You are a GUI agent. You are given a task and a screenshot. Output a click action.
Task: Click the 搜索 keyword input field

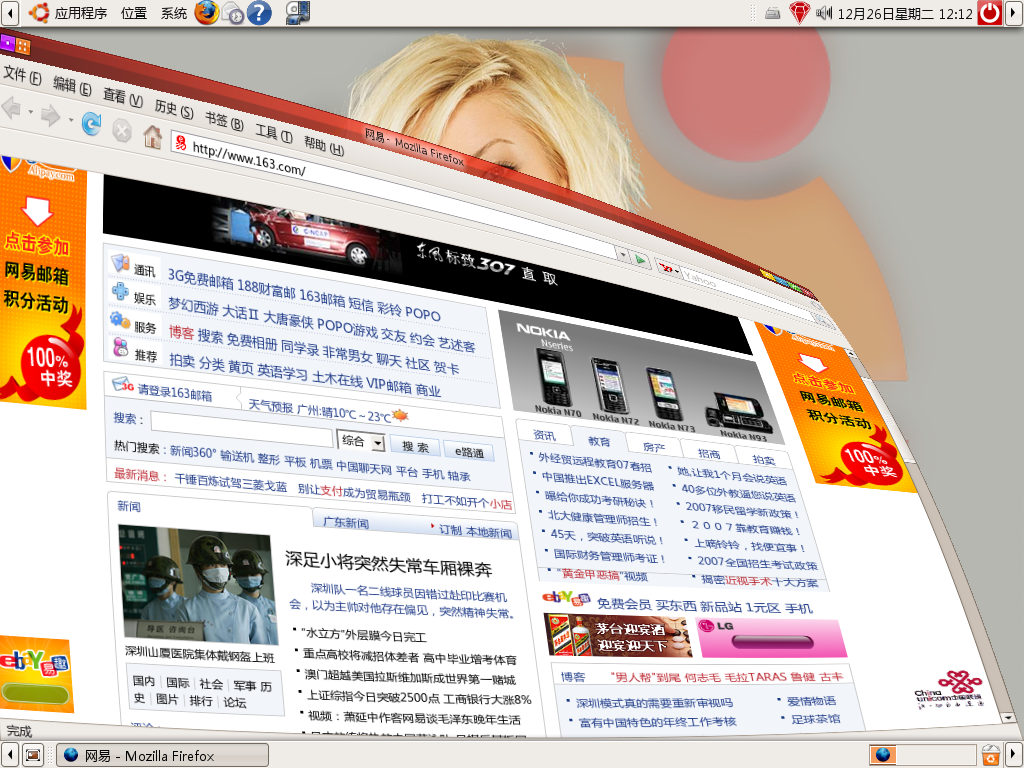click(242, 429)
